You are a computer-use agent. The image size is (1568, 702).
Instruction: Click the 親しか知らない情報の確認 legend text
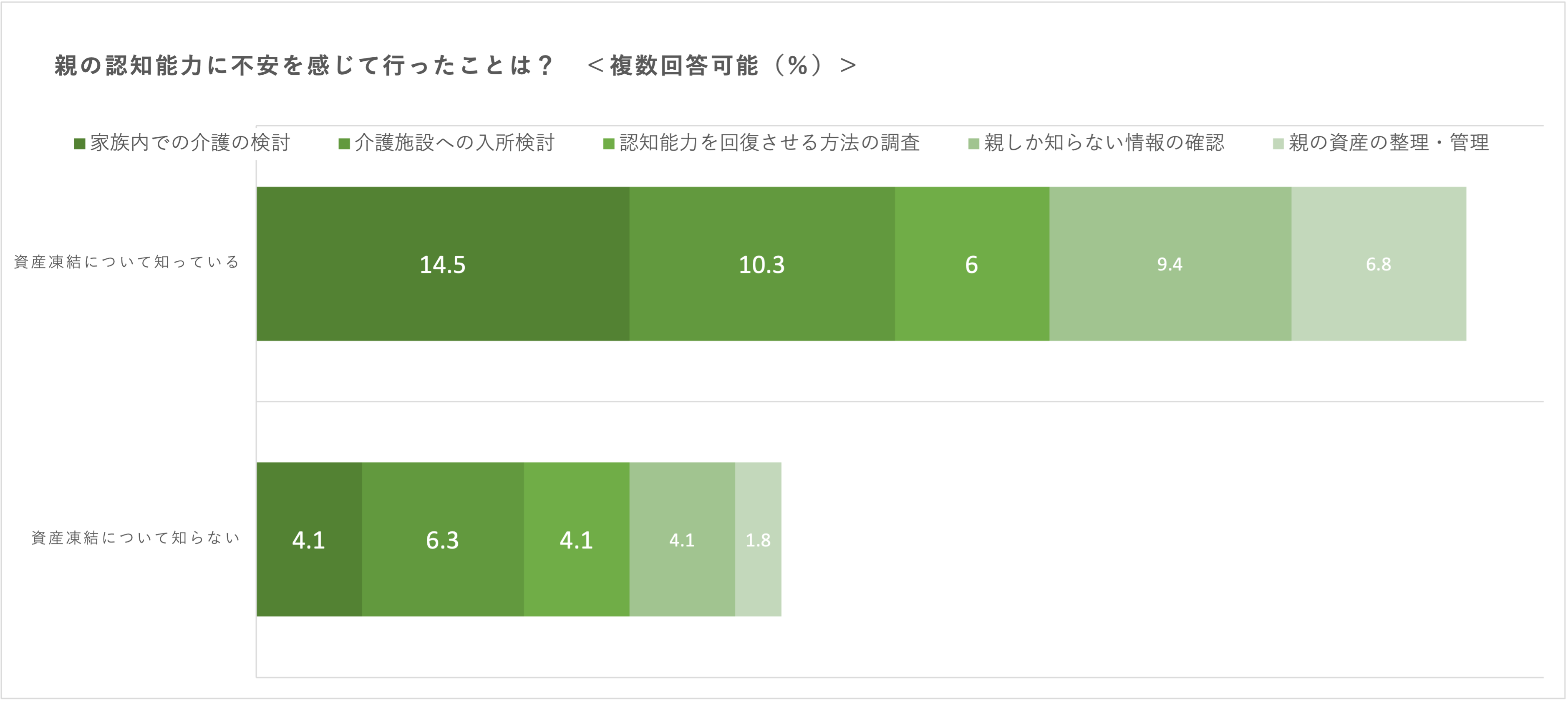pyautogui.click(x=1104, y=143)
